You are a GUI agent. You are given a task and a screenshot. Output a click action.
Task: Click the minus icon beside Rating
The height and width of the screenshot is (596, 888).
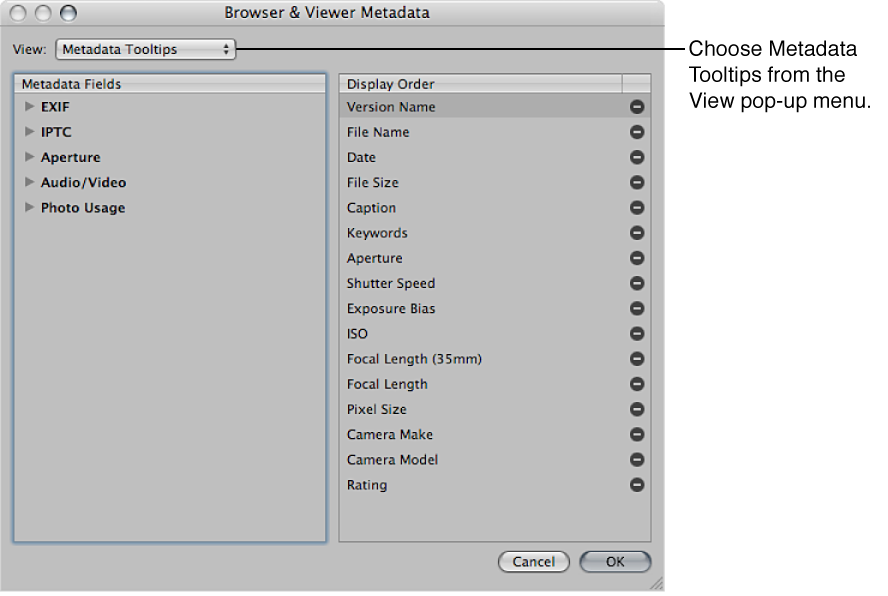click(x=637, y=484)
